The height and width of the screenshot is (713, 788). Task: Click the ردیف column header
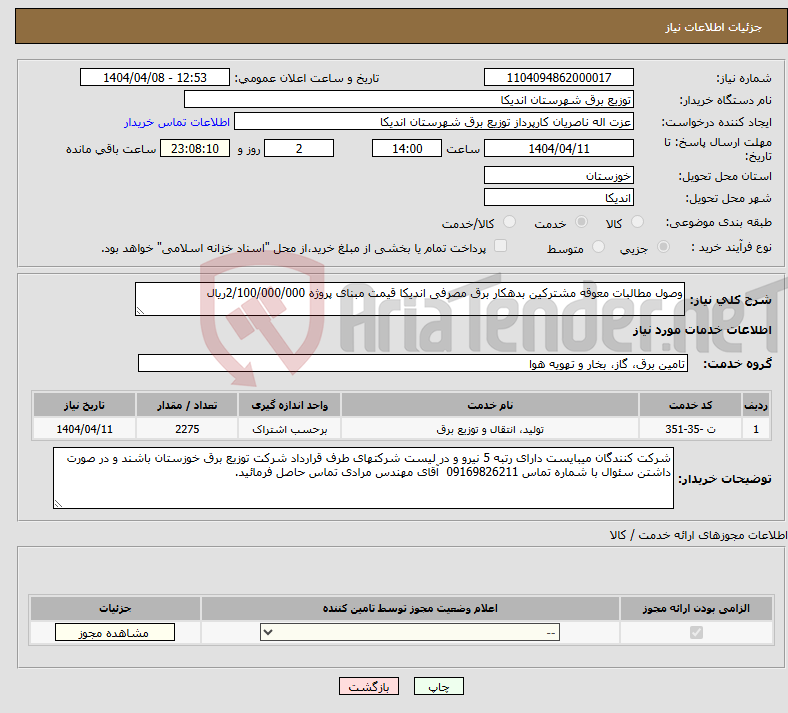[756, 405]
